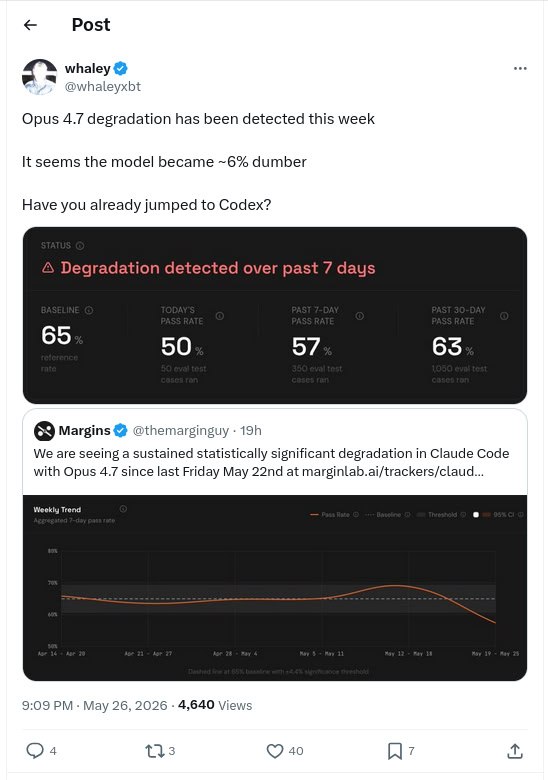The height and width of the screenshot is (780, 548).
Task: Like the post with heart icon
Action: 275,751
